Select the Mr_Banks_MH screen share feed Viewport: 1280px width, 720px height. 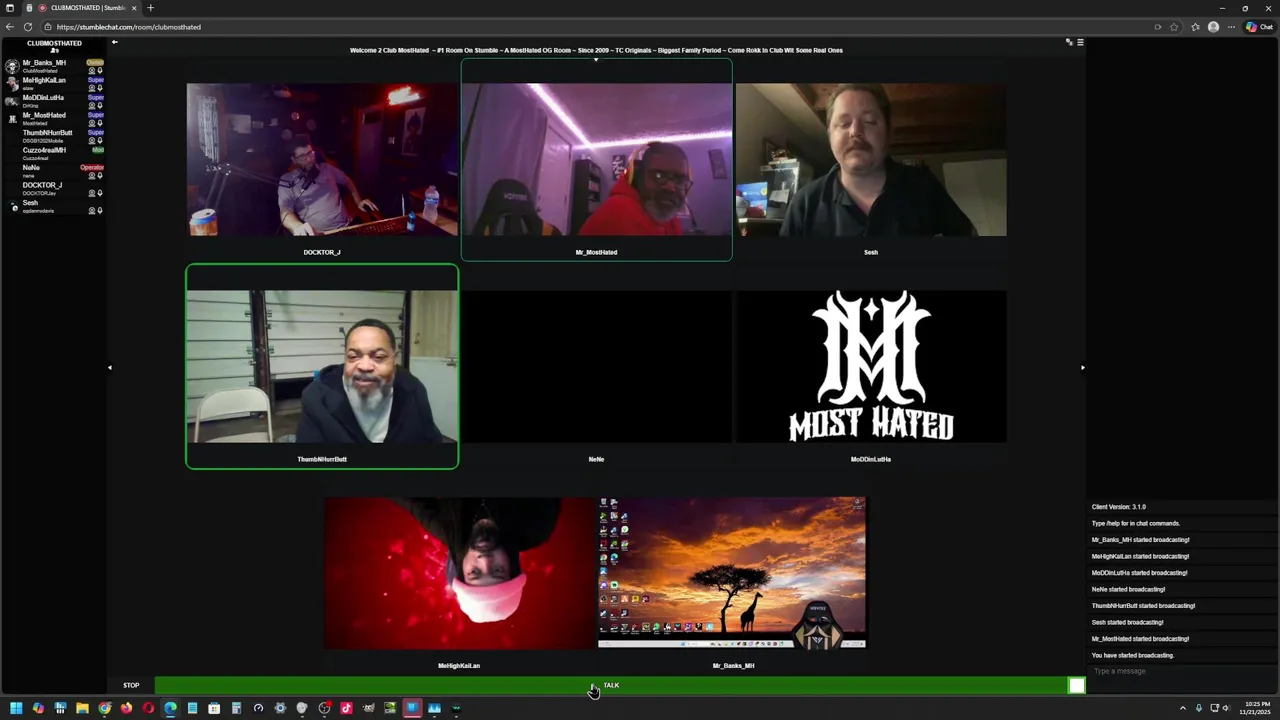click(x=732, y=573)
